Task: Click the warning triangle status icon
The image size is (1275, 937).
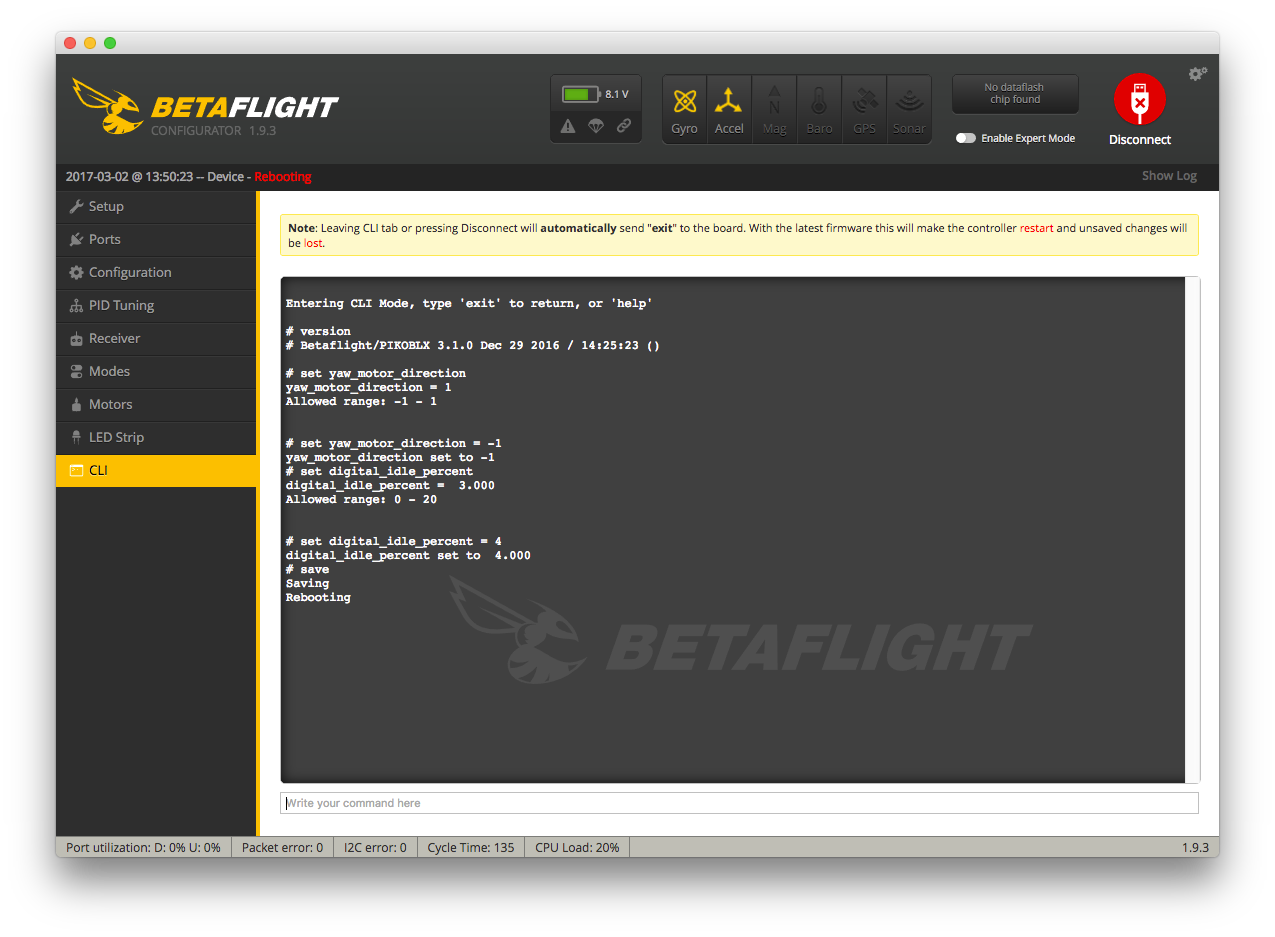Action: pos(568,126)
